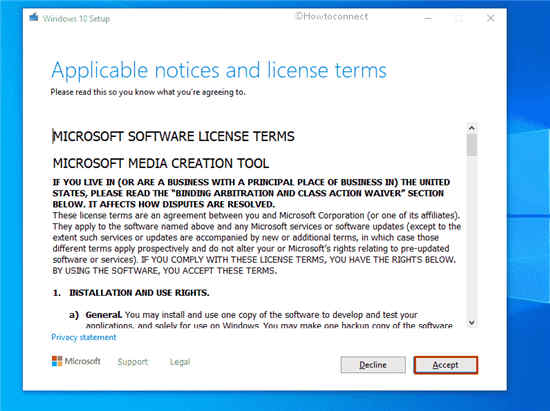Decline the license terms

[x=373, y=365]
